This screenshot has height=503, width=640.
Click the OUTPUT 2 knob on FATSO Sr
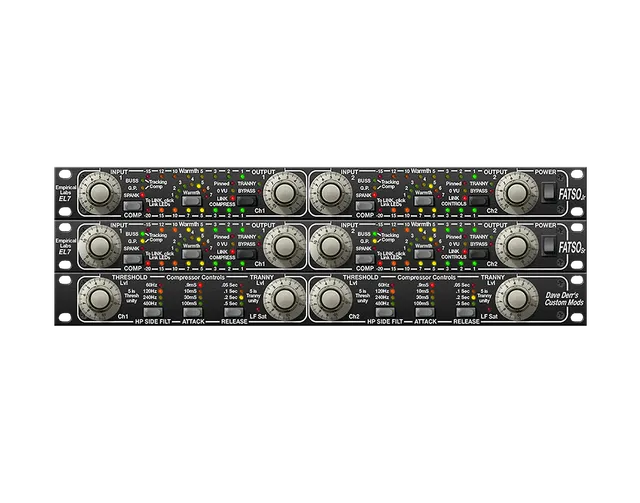click(517, 246)
